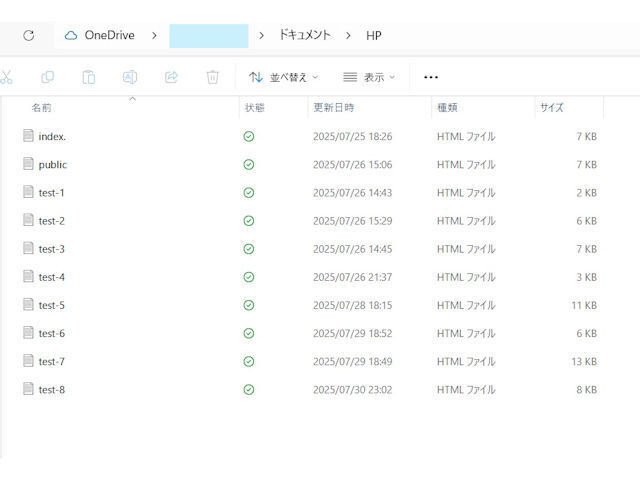Select the index. HTML file
The width and height of the screenshot is (640, 480).
(x=52, y=136)
